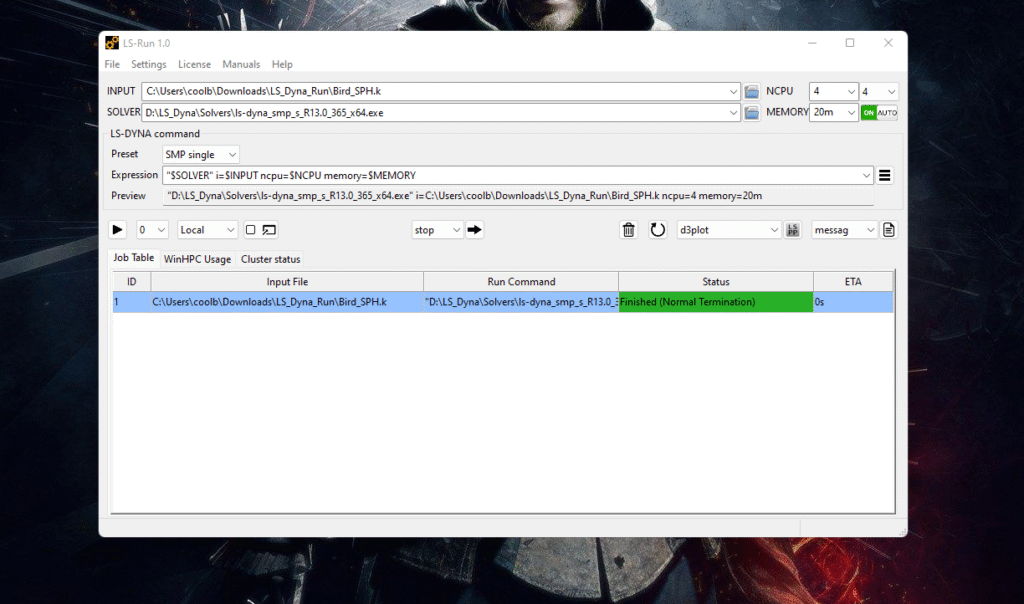This screenshot has height=604, width=1024.
Task: Click the Run Command column header
Action: coord(521,281)
